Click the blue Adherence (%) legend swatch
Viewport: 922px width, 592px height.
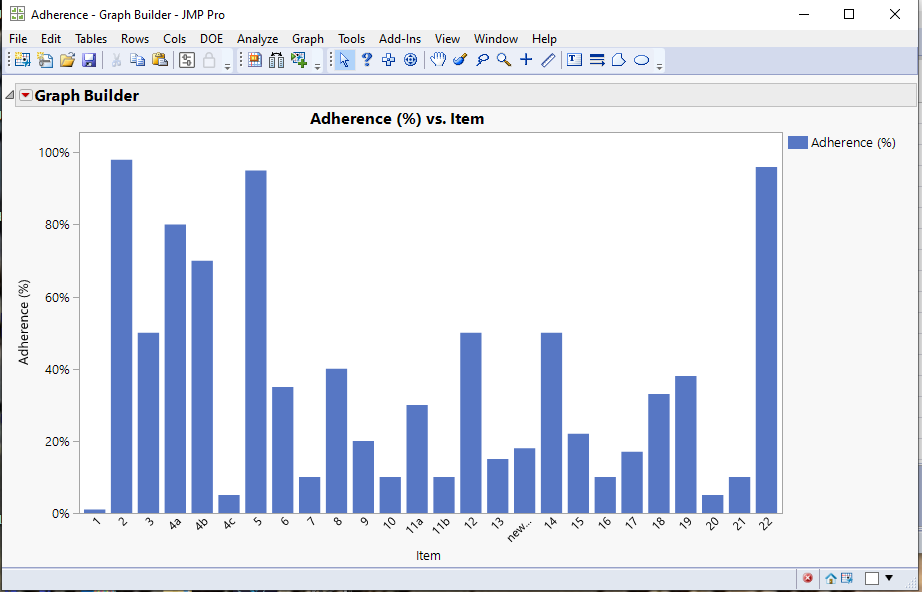coord(797,142)
